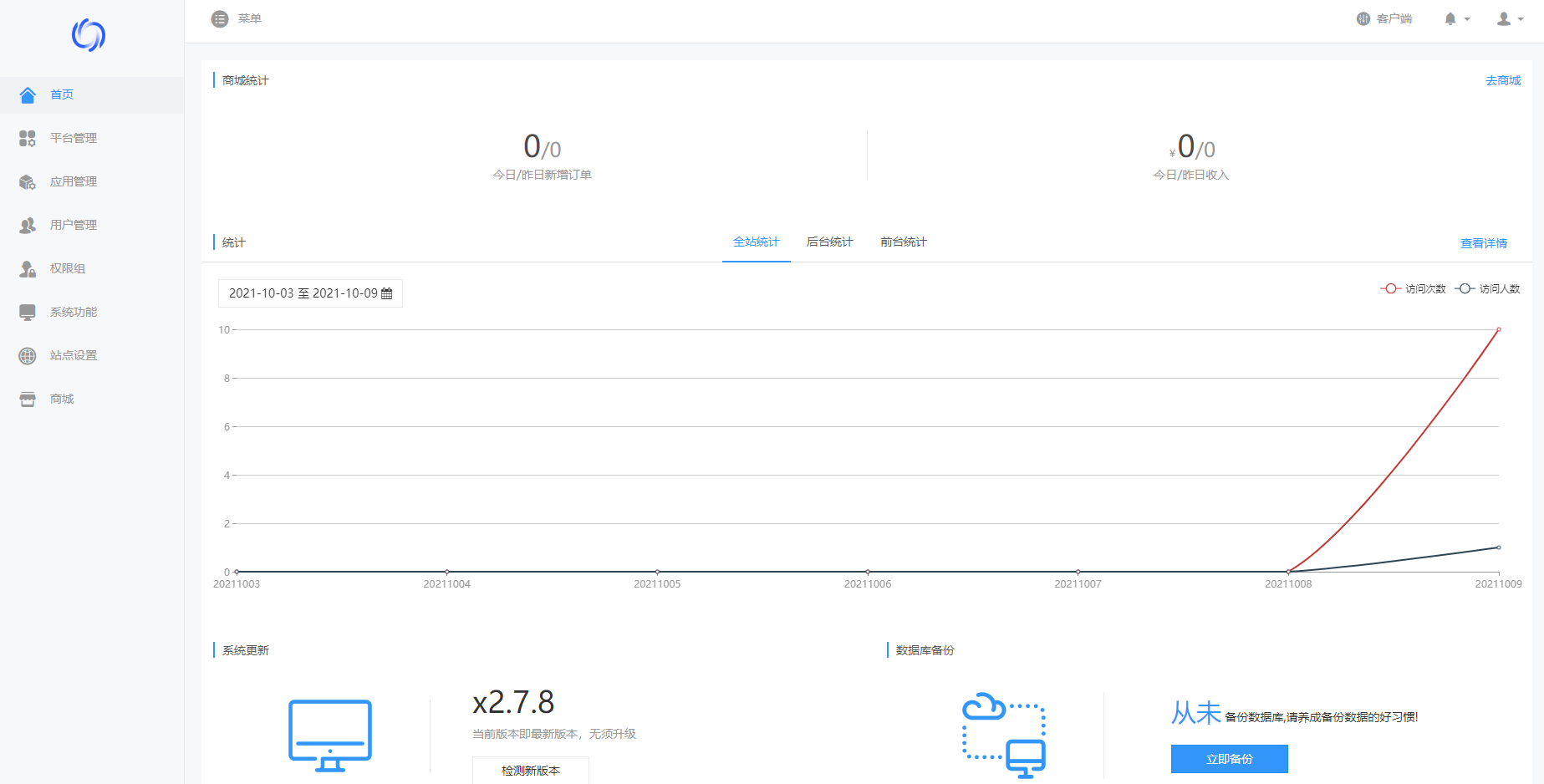Screen dimensions: 1544x784
Task: Click the 检测新版本 button
Action: 531,770
